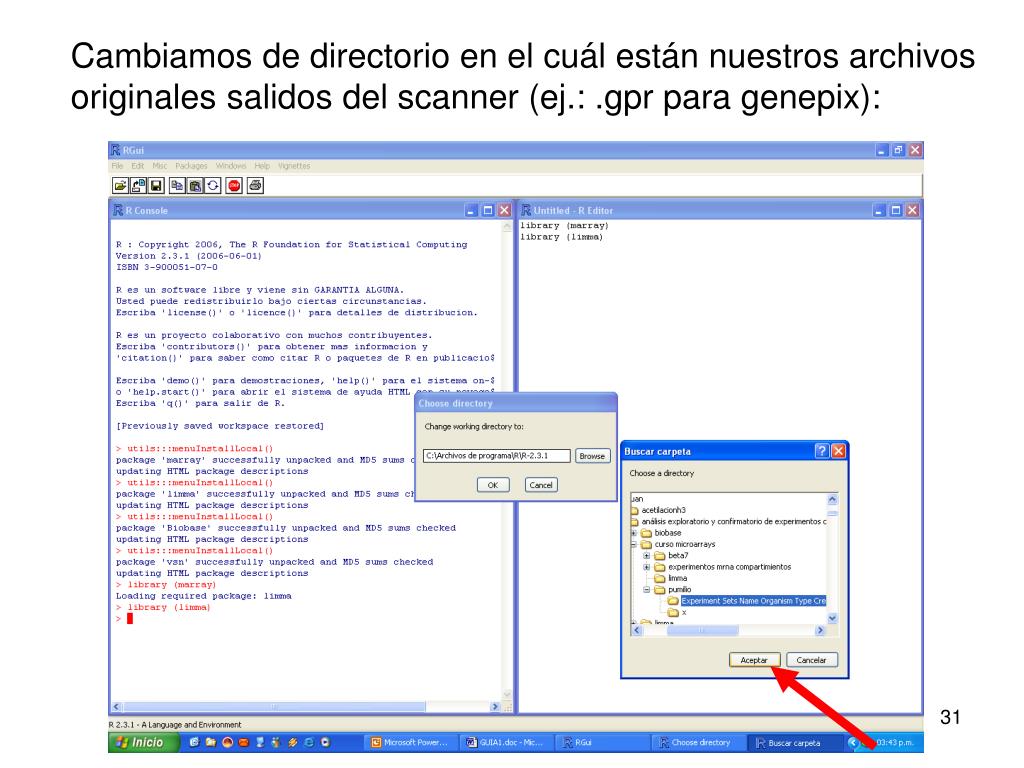Minimize the Untitled - R Editor window
This screenshot has height=768, width=1024.
coord(880,210)
